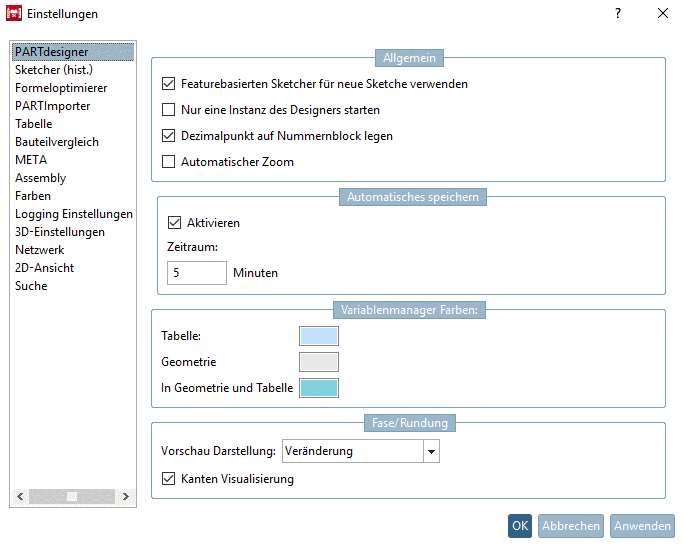Click the help question mark button
683x547 pixels.
click(618, 14)
